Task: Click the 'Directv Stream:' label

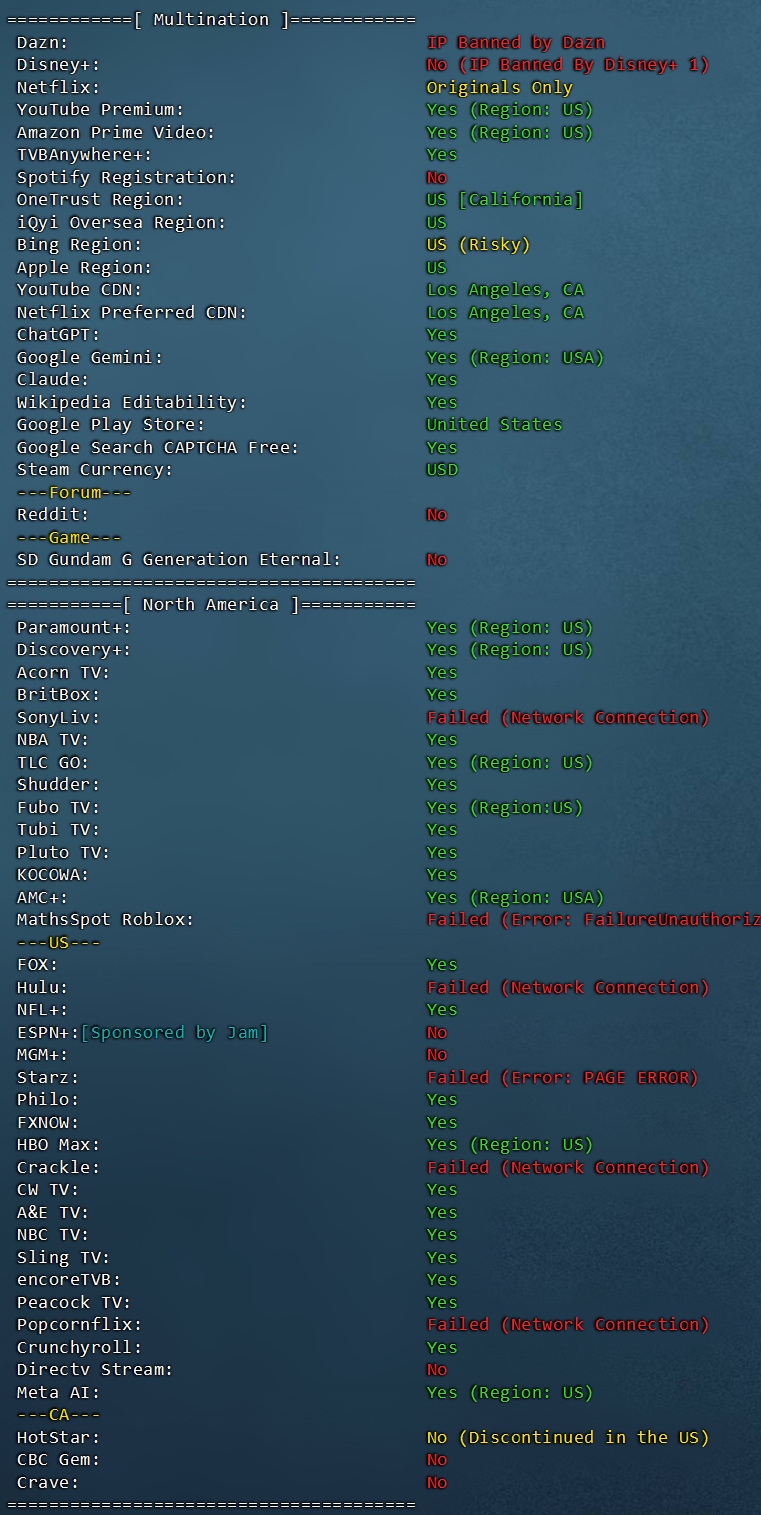Action: coord(95,1370)
